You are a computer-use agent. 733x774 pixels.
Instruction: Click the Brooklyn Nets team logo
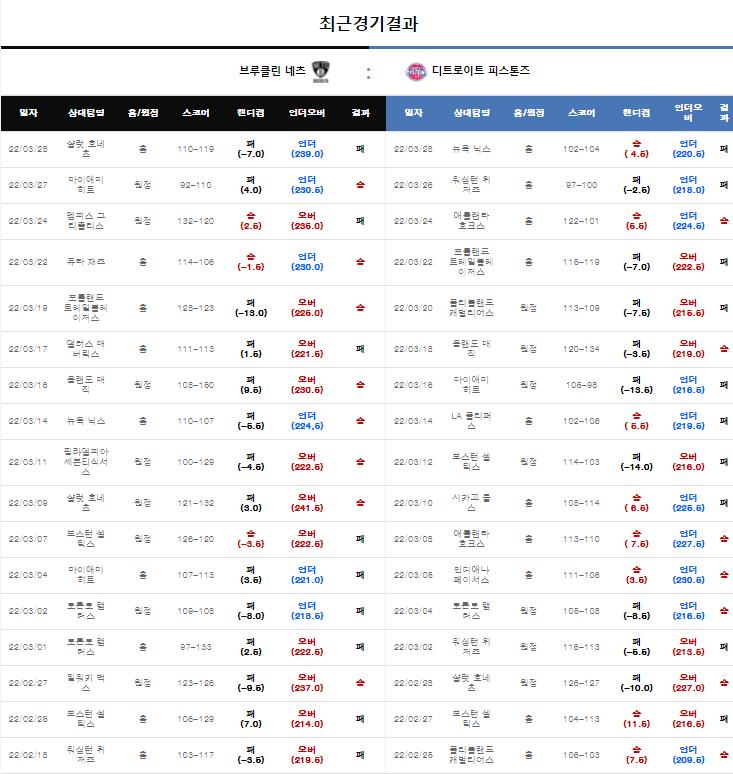(x=321, y=72)
